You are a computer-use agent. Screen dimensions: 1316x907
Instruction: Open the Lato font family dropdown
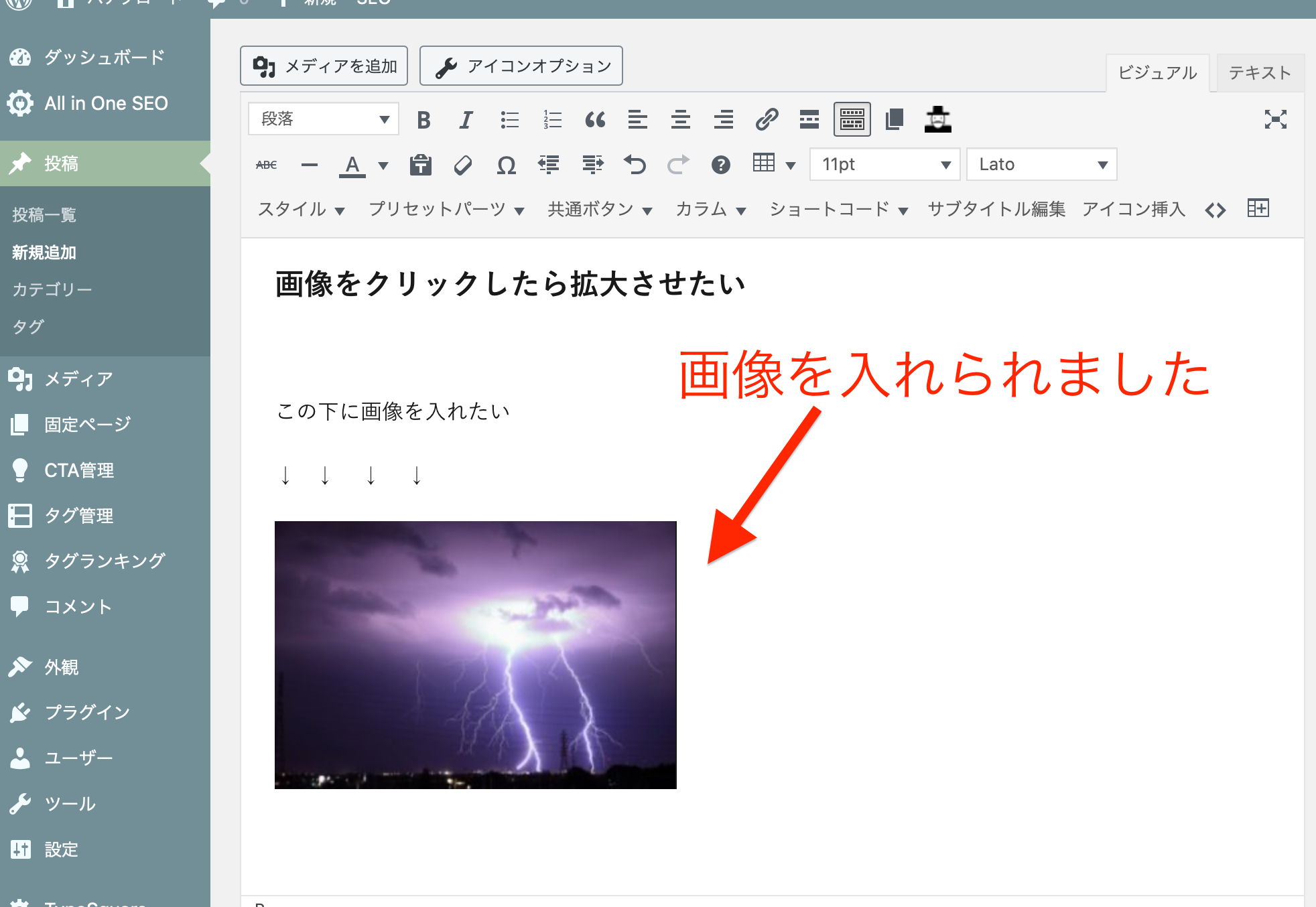[x=1041, y=164]
